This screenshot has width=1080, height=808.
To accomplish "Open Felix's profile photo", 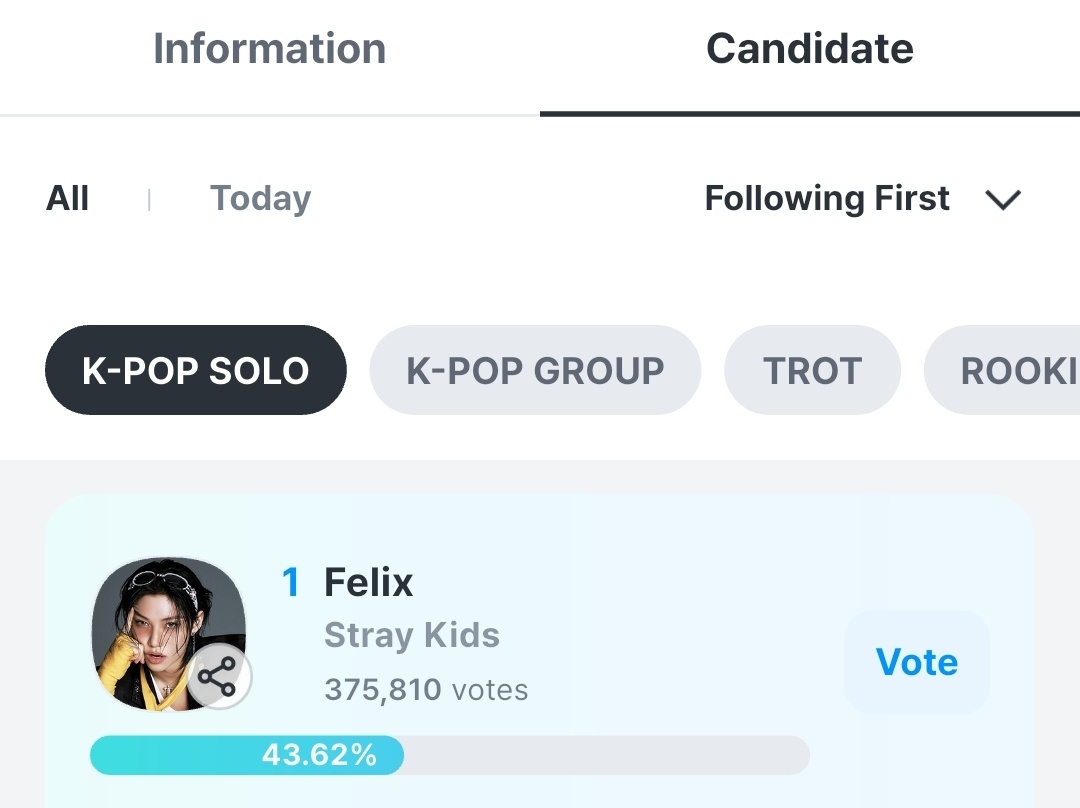I will (160, 620).
